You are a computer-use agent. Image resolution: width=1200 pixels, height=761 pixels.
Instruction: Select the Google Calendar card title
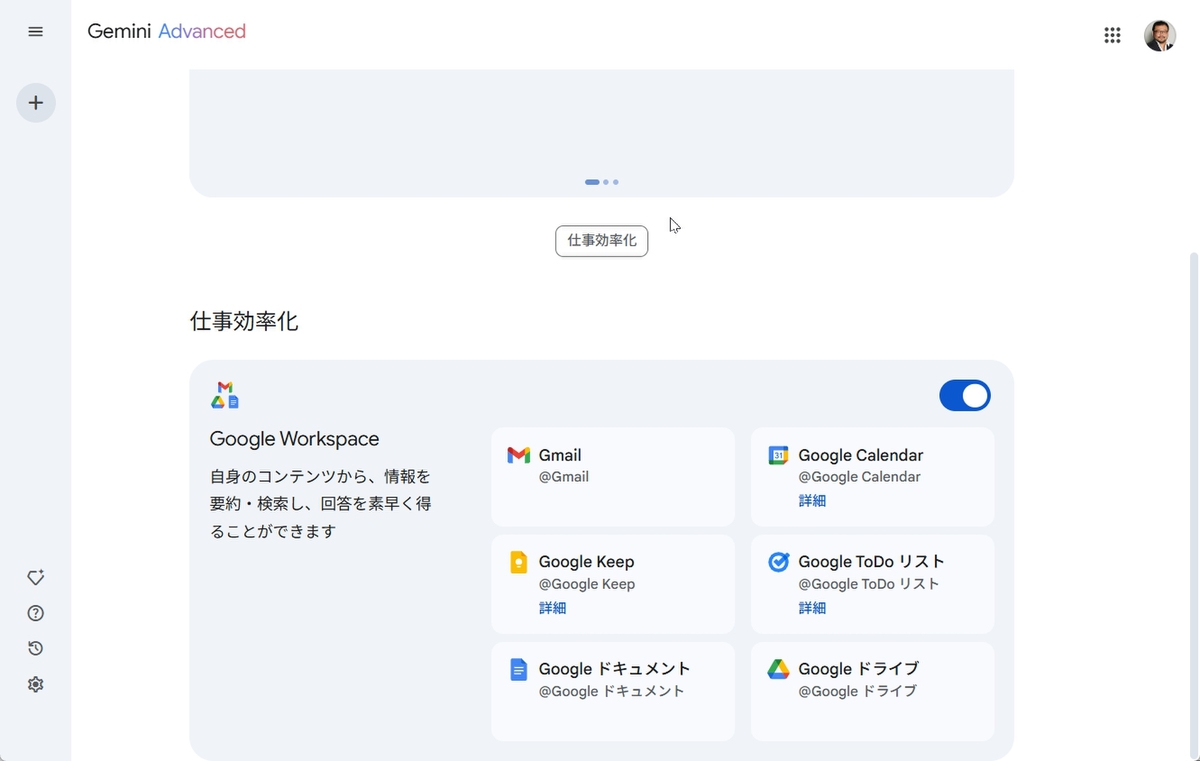click(x=861, y=455)
